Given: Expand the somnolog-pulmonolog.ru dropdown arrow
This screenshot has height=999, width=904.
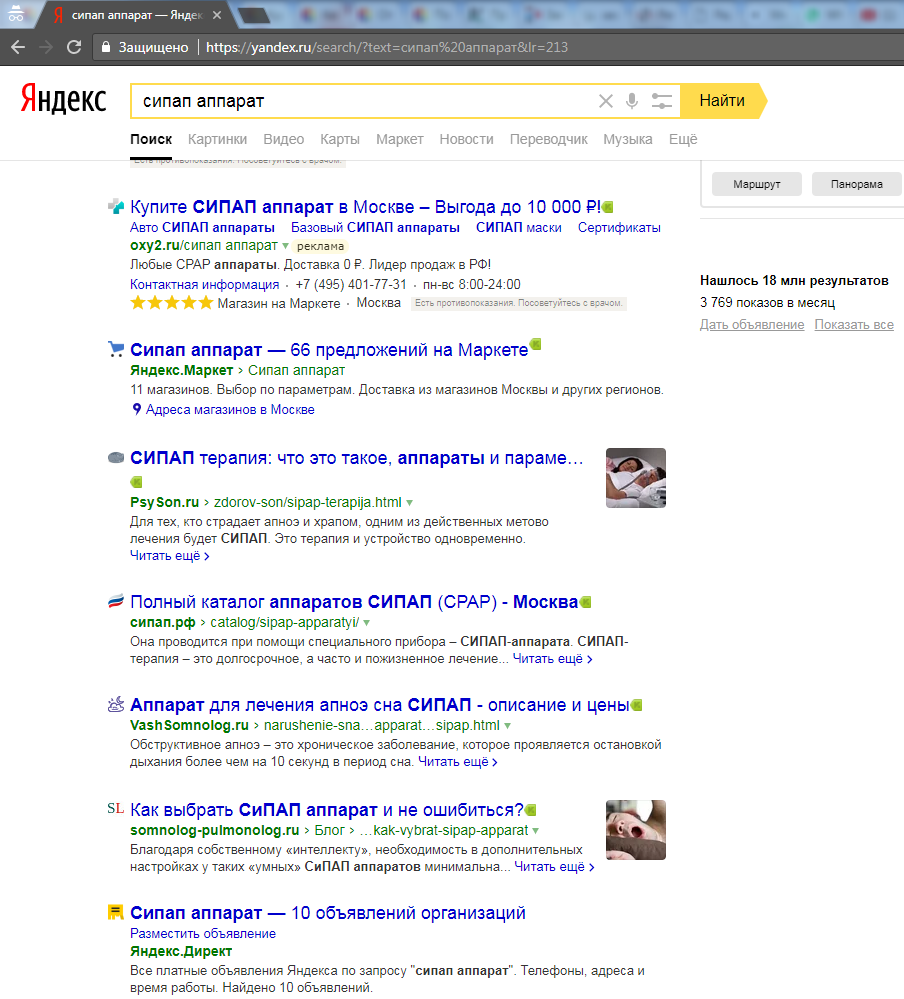Looking at the screenshot, I should [x=535, y=831].
